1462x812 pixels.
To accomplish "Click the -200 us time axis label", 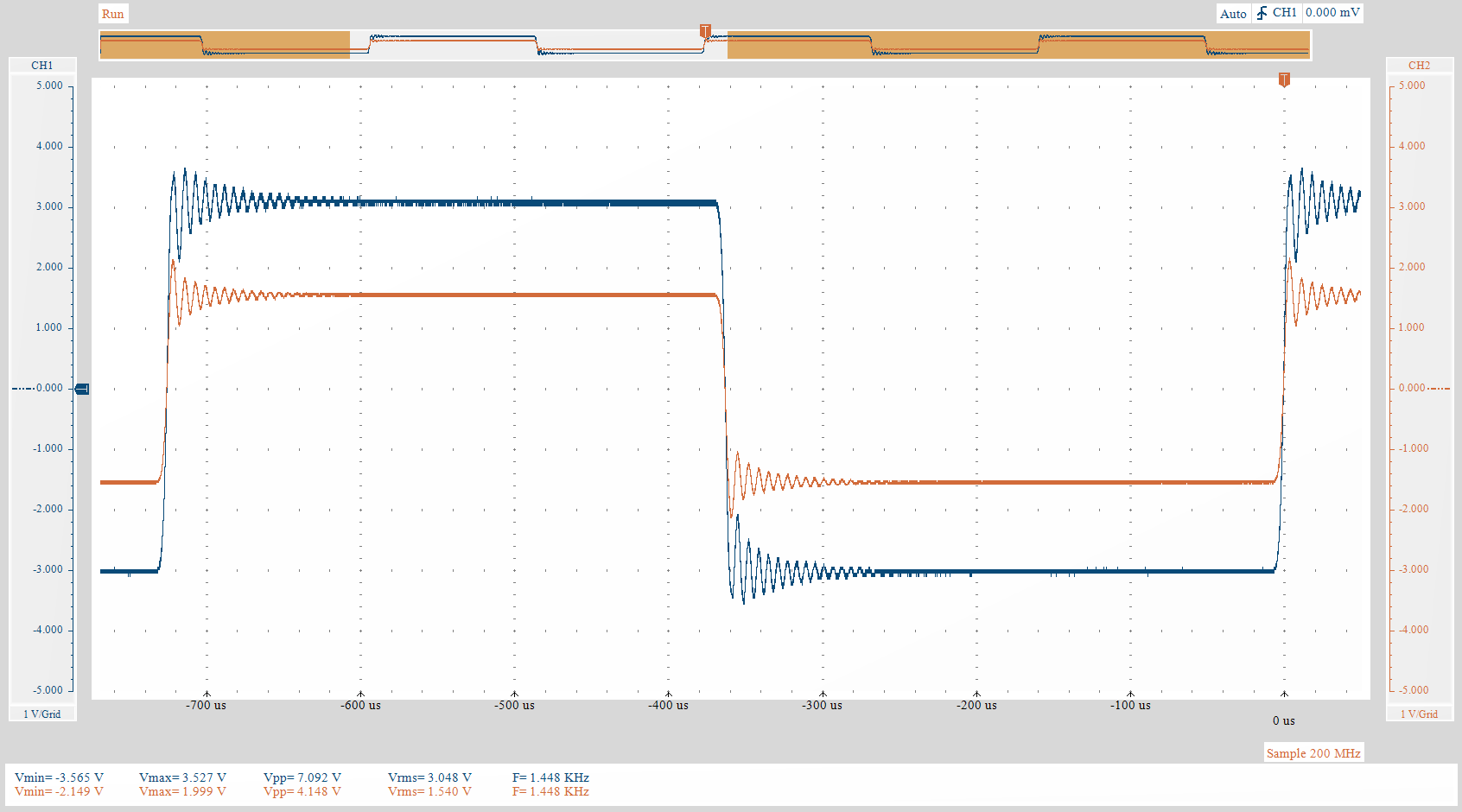I will [x=976, y=706].
